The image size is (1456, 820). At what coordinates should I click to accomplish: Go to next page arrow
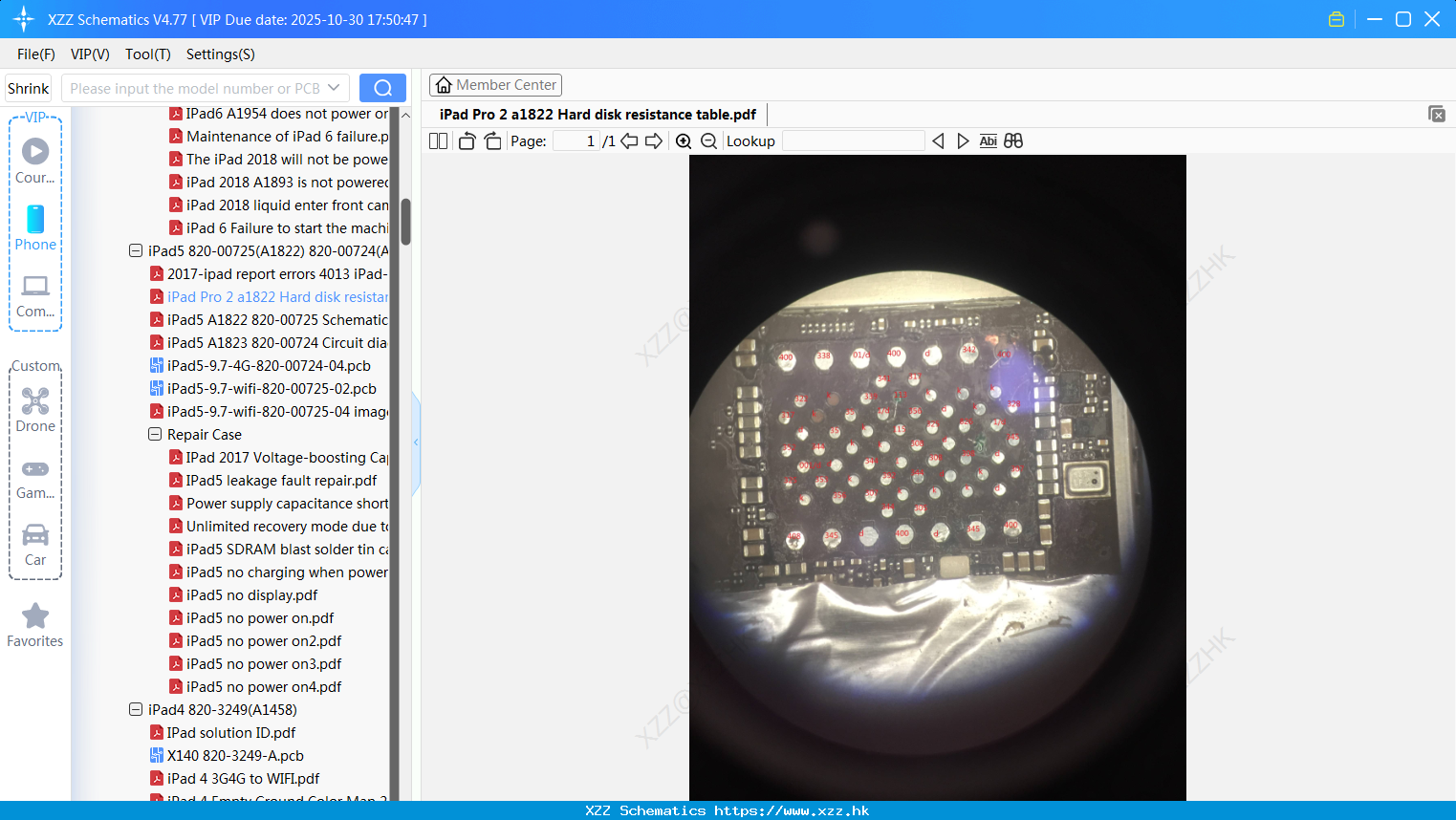654,140
